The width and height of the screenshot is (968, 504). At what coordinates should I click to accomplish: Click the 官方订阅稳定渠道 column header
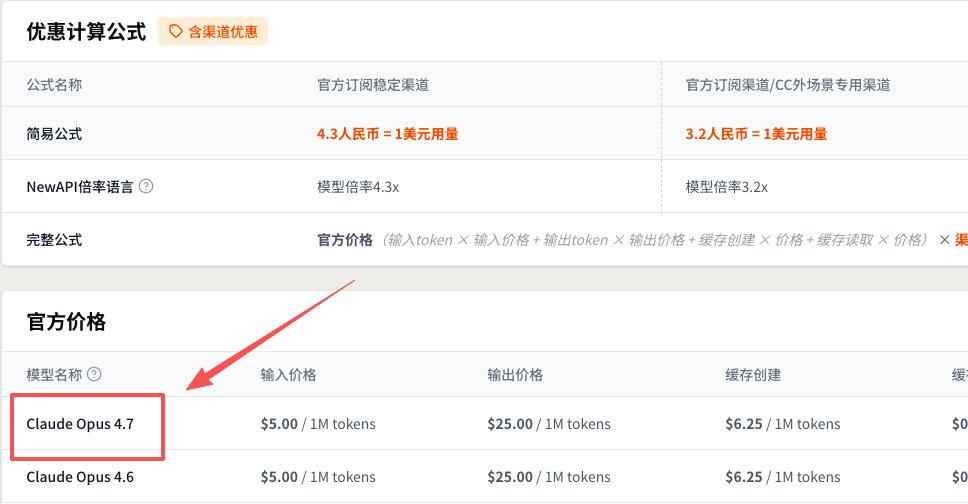click(373, 85)
